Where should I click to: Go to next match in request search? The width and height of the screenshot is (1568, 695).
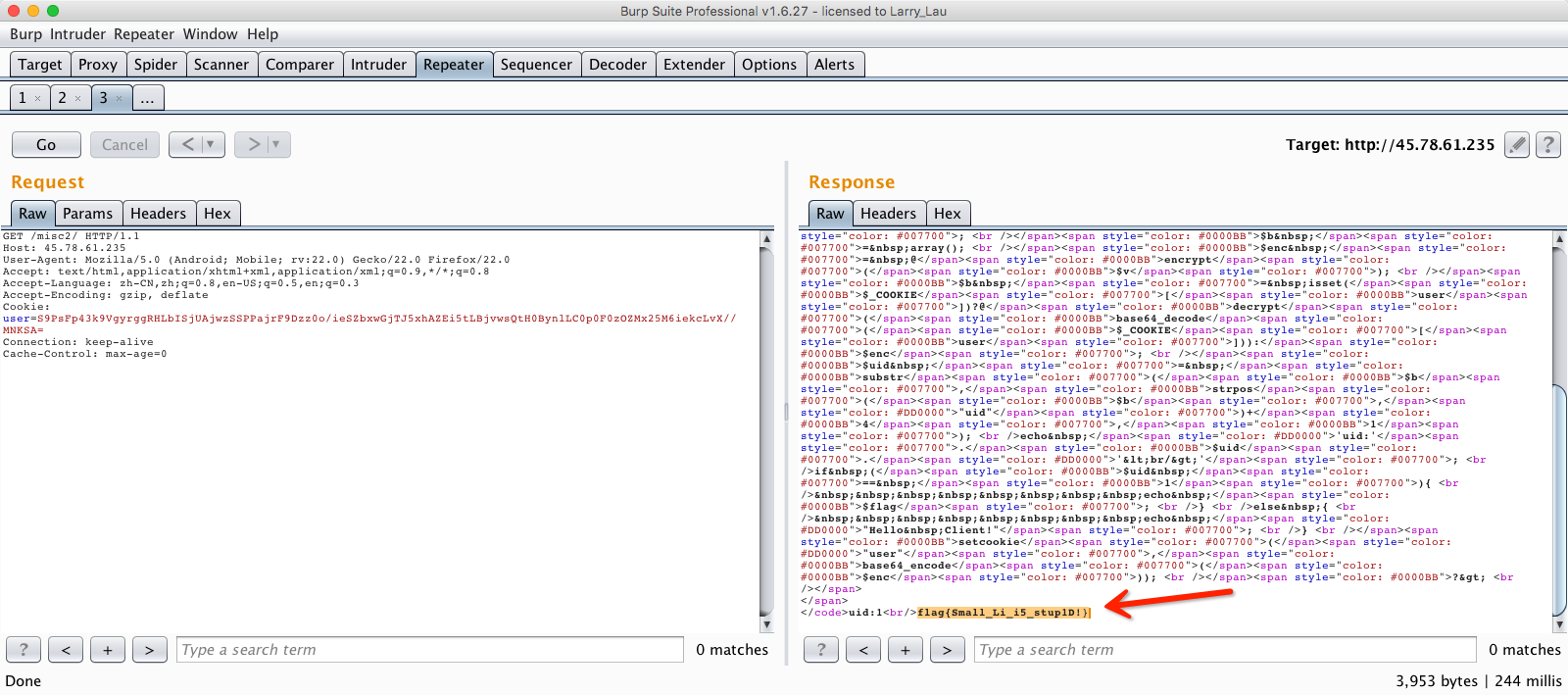(x=149, y=649)
